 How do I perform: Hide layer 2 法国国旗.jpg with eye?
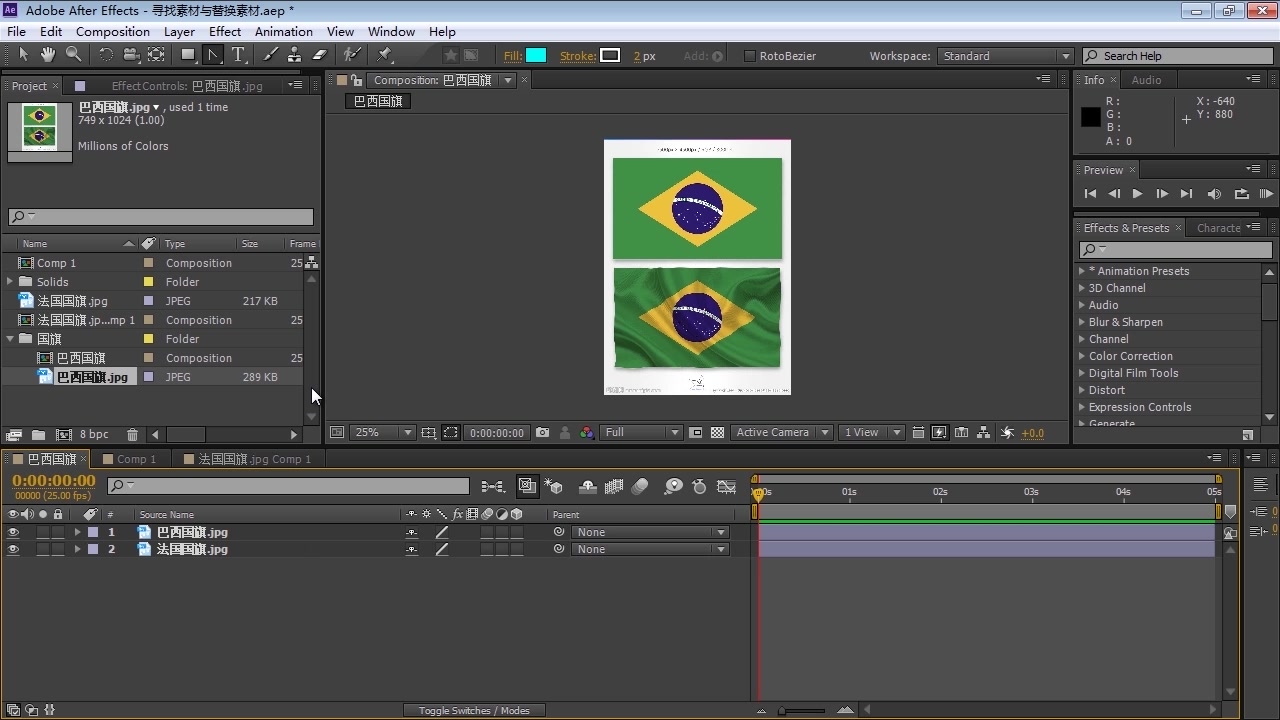coord(13,549)
